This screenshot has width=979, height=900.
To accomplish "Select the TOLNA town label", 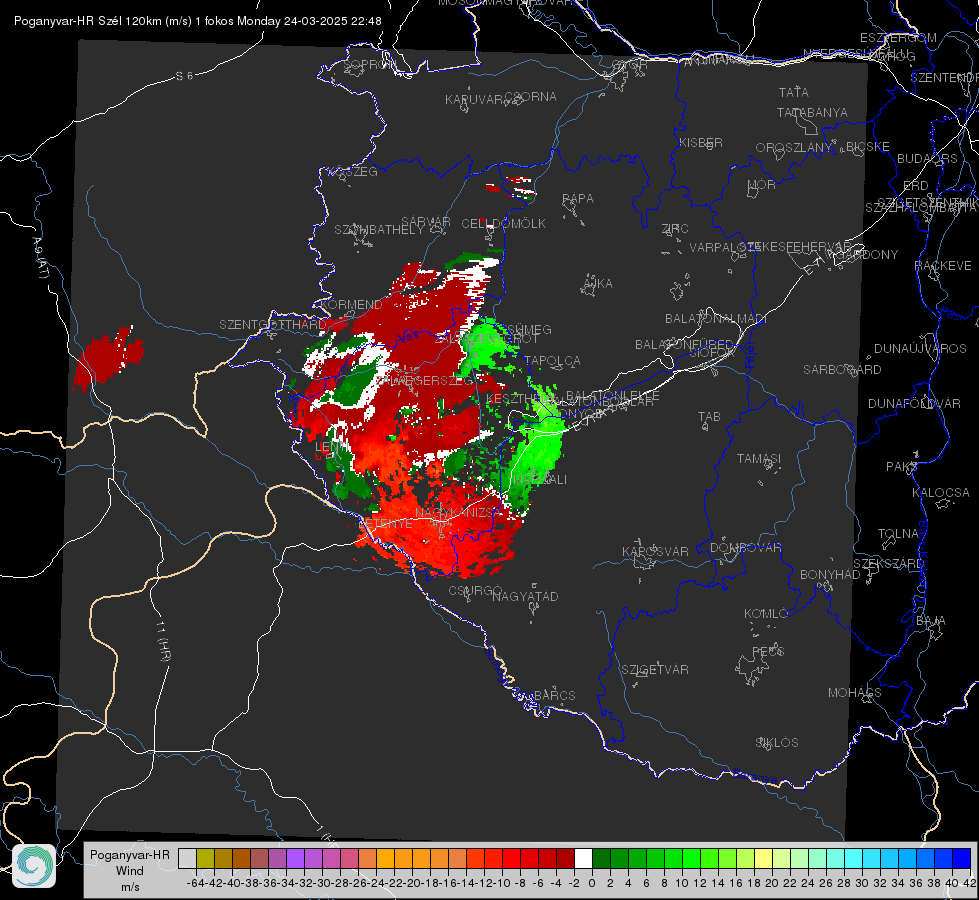I will 898,534.
